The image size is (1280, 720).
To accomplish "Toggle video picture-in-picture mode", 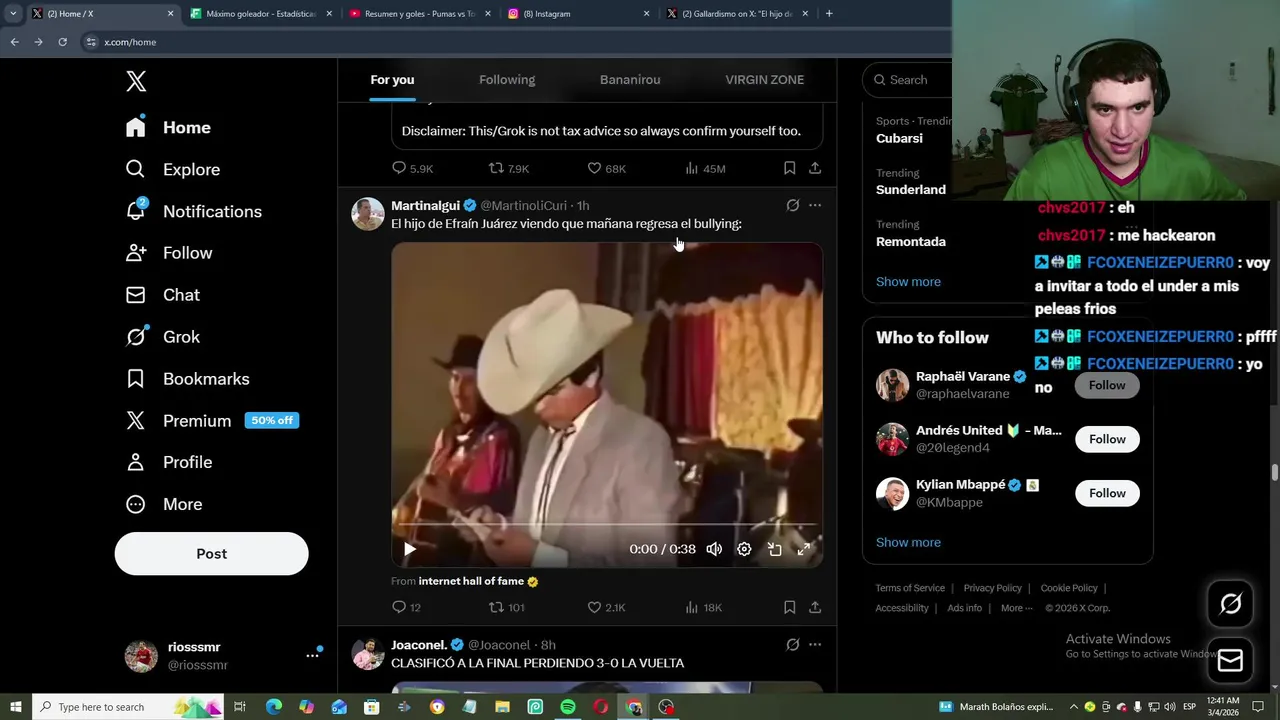I will pos(774,549).
